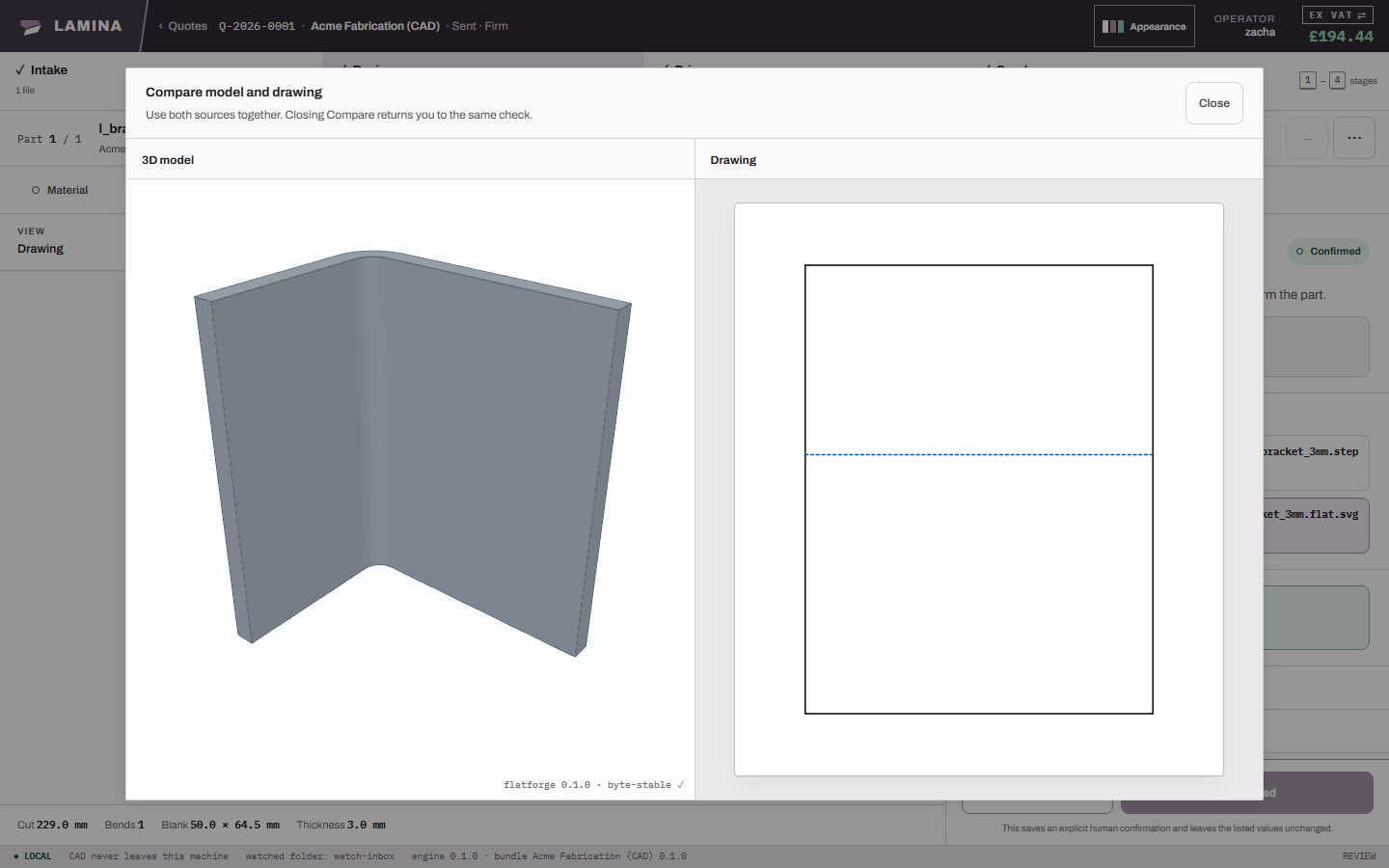Click the flat pattern drawing sheet

click(978, 489)
